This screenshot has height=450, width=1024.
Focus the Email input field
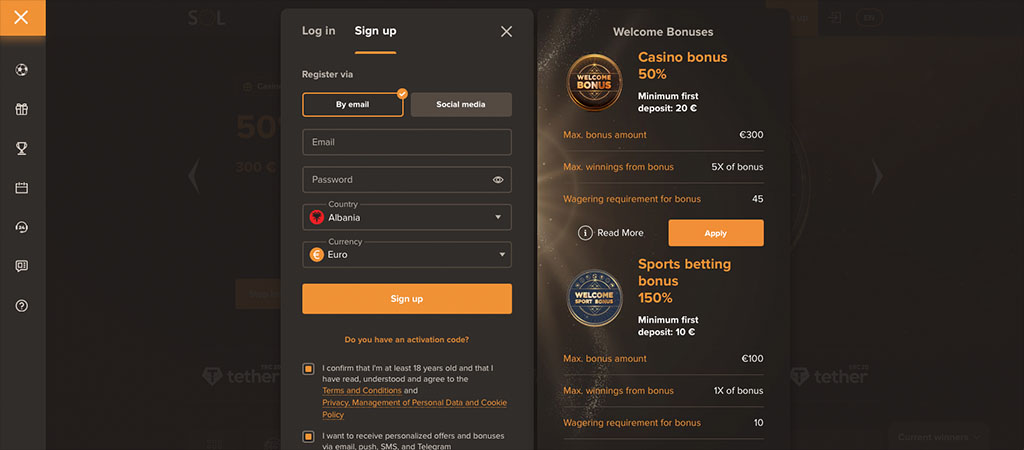click(x=407, y=142)
